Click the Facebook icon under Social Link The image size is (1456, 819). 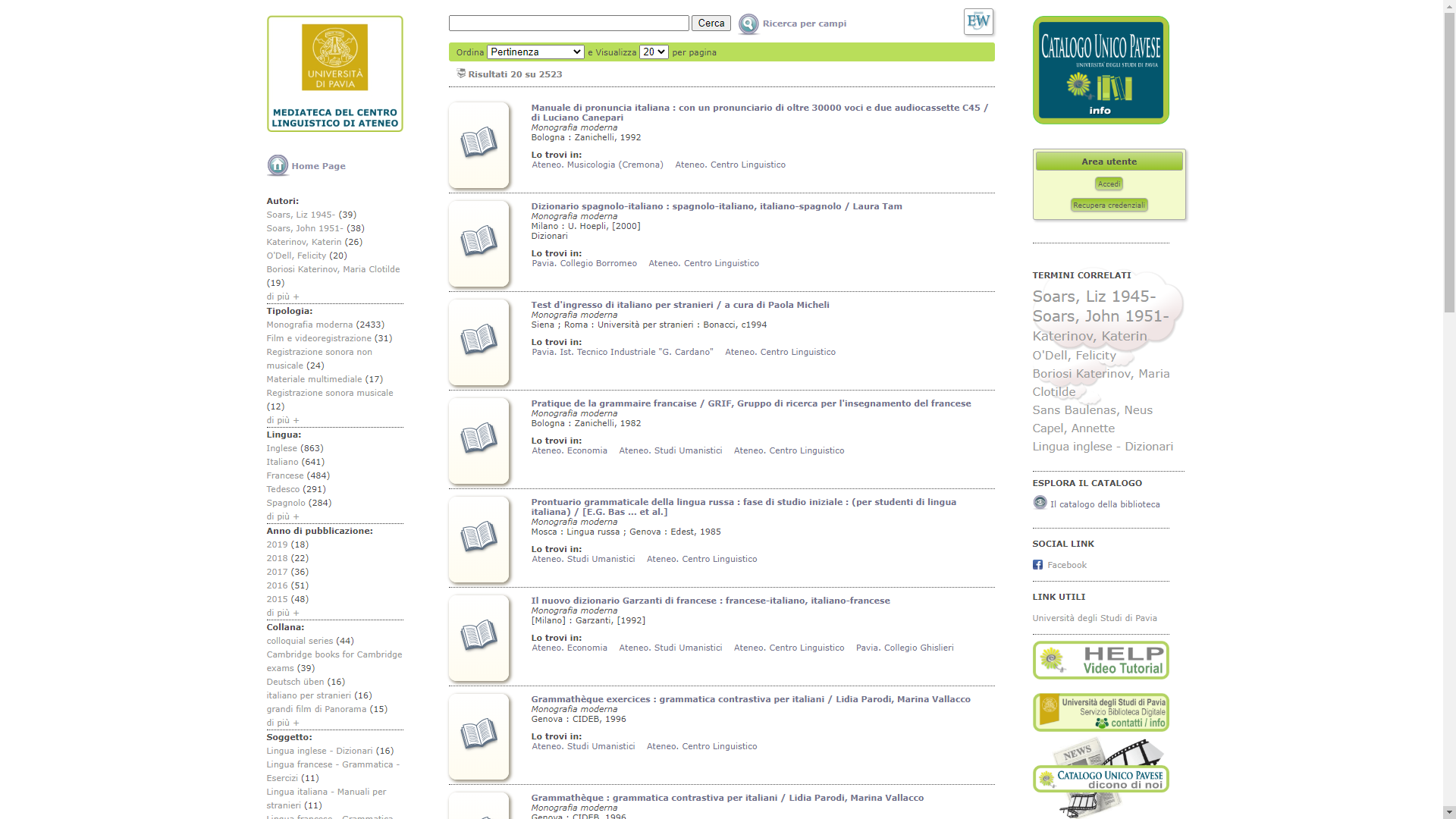1037,565
